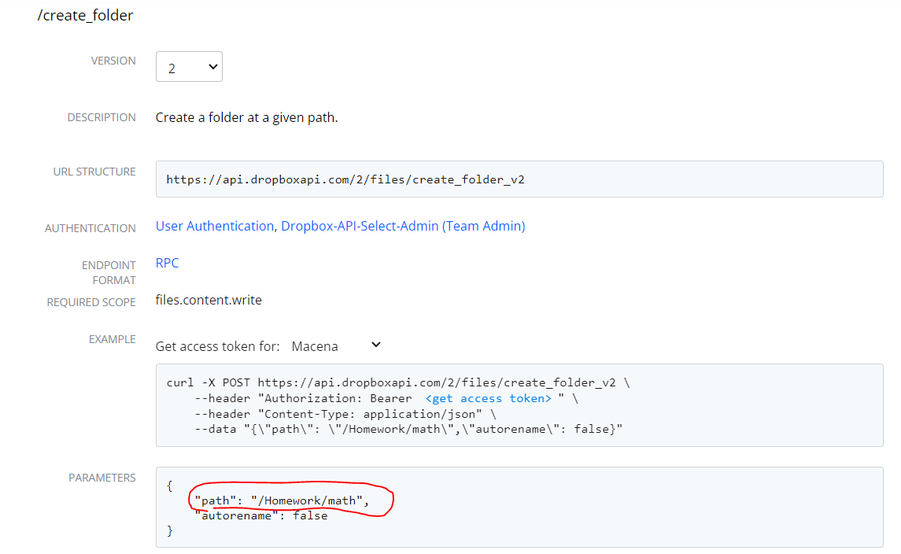Click the PARAMETERS section label
Viewport: 901px width, 554px height.
coord(102,478)
